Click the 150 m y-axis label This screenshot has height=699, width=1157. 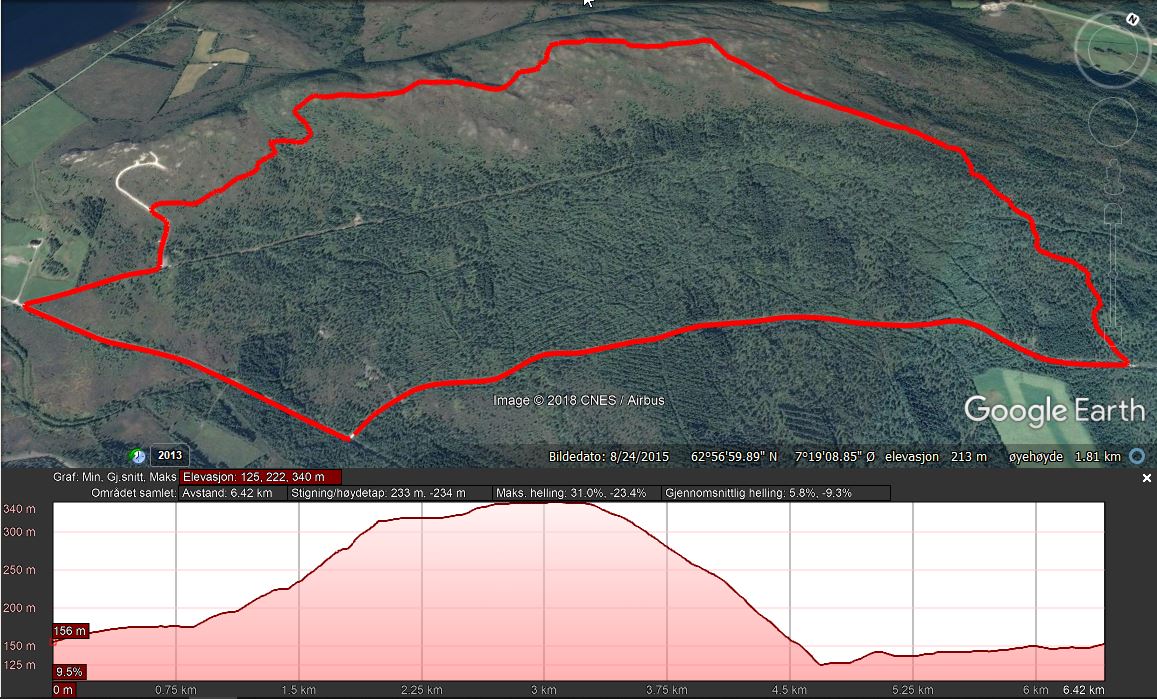point(19,646)
